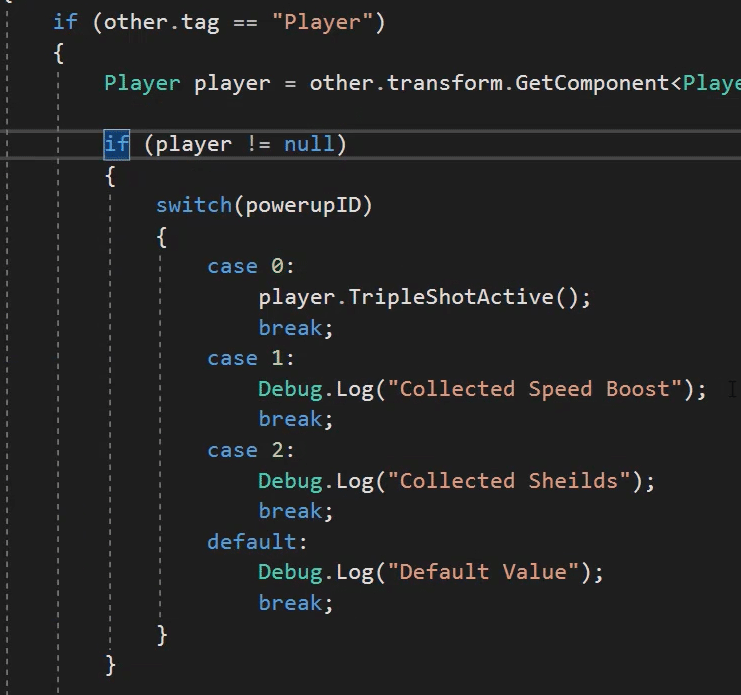
Task: Click the switch keyword
Action: (194, 206)
